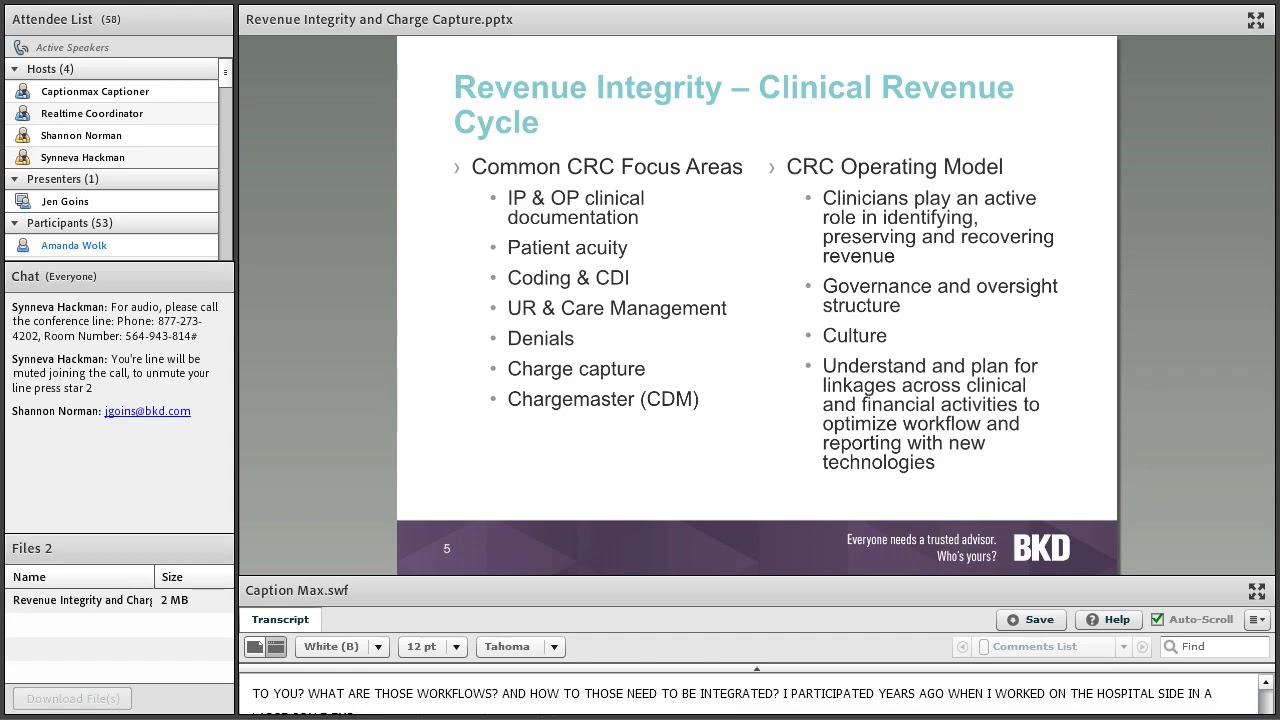Collapse the Participants (53) group
The width and height of the screenshot is (1280, 720).
tap(14, 223)
